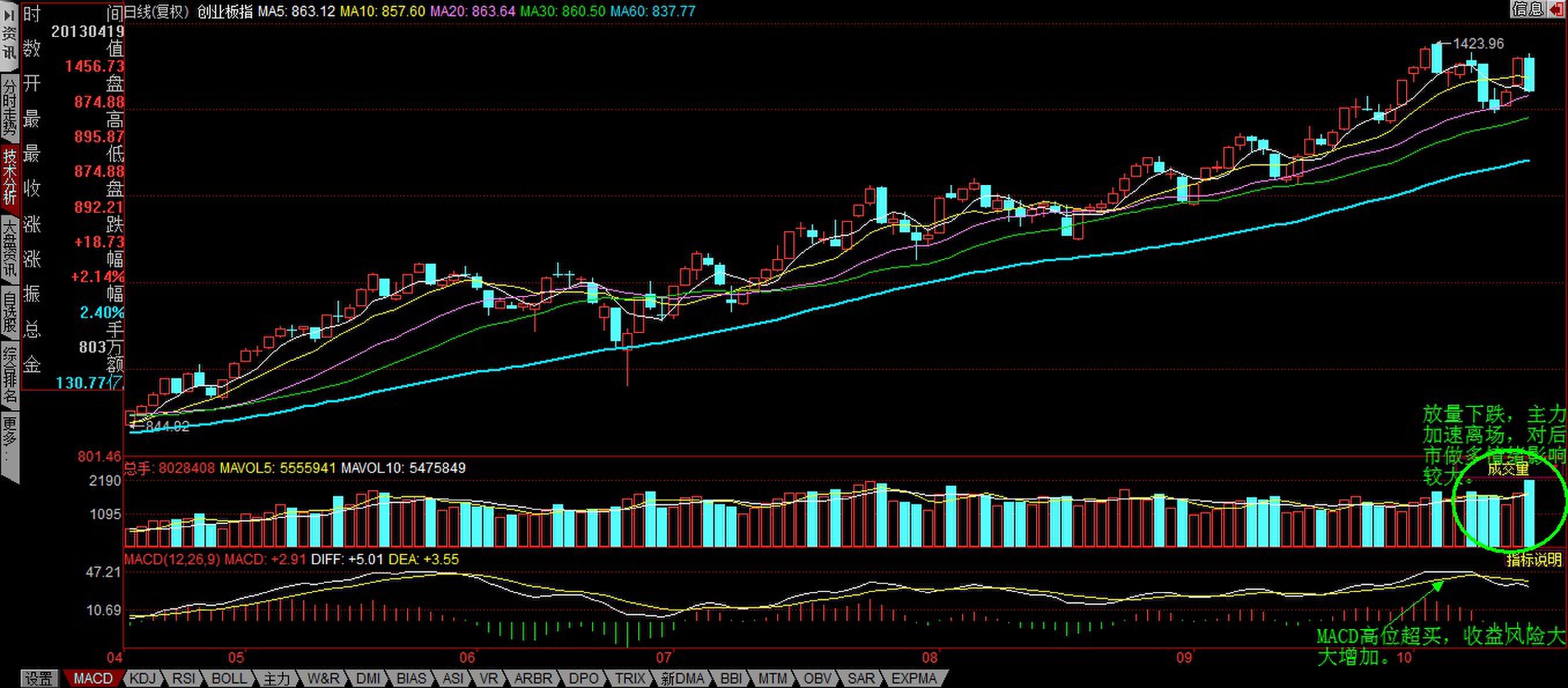This screenshot has height=688, width=1568.
Task: Show the ASI indicator
Action: tap(453, 678)
